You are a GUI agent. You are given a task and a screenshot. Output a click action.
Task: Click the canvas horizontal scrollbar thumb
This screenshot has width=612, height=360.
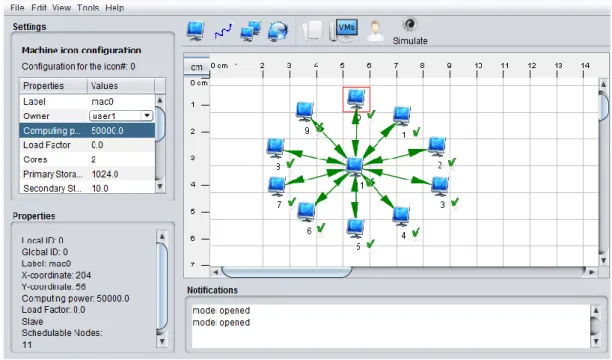pyautogui.click(x=287, y=272)
